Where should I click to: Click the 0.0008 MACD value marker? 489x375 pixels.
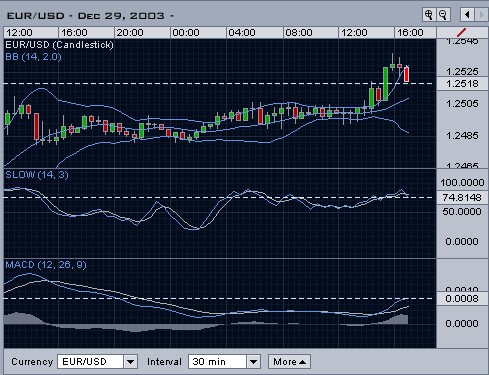tap(462, 298)
